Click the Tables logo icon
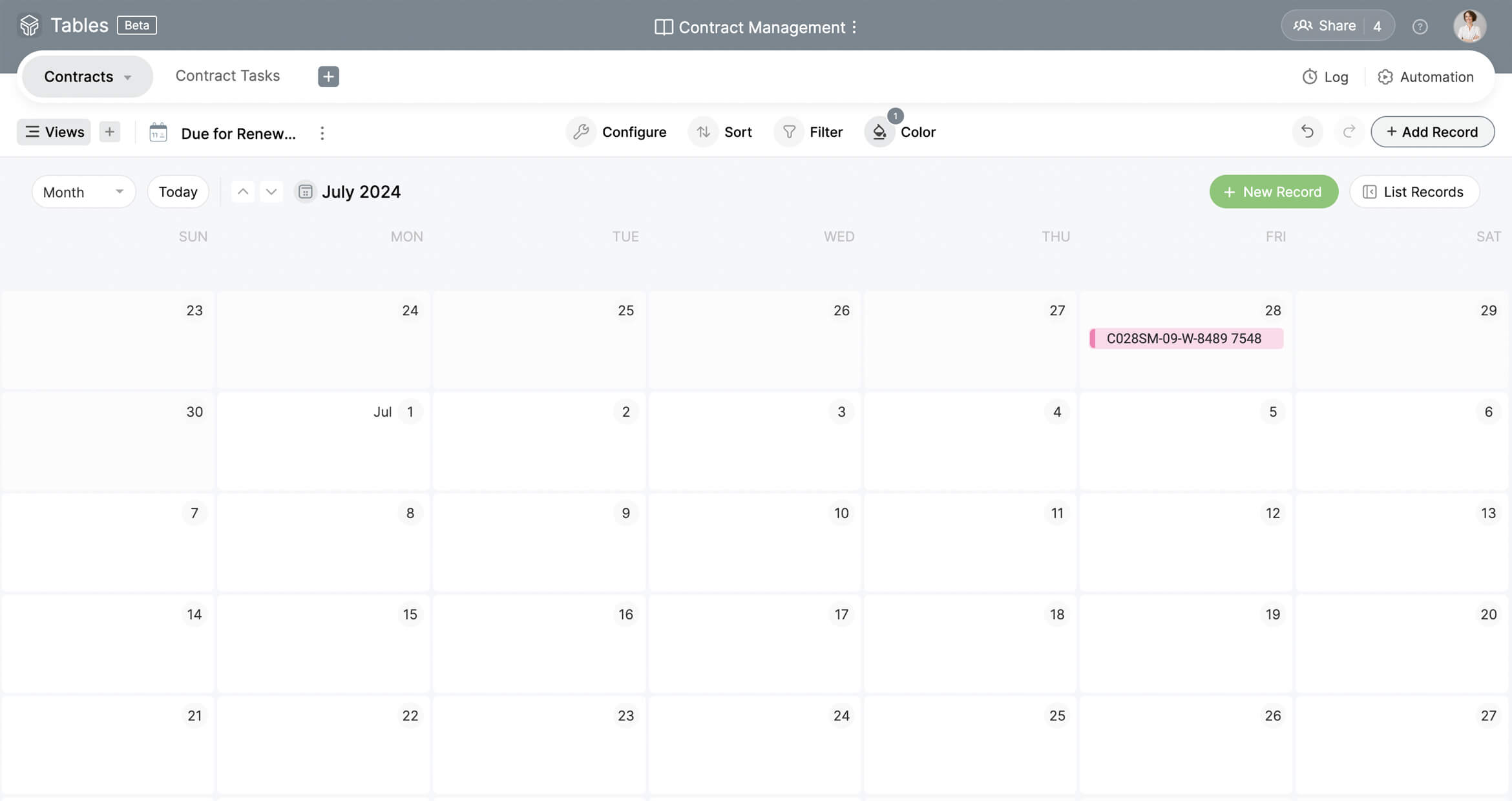The width and height of the screenshot is (1512, 801). (x=29, y=25)
